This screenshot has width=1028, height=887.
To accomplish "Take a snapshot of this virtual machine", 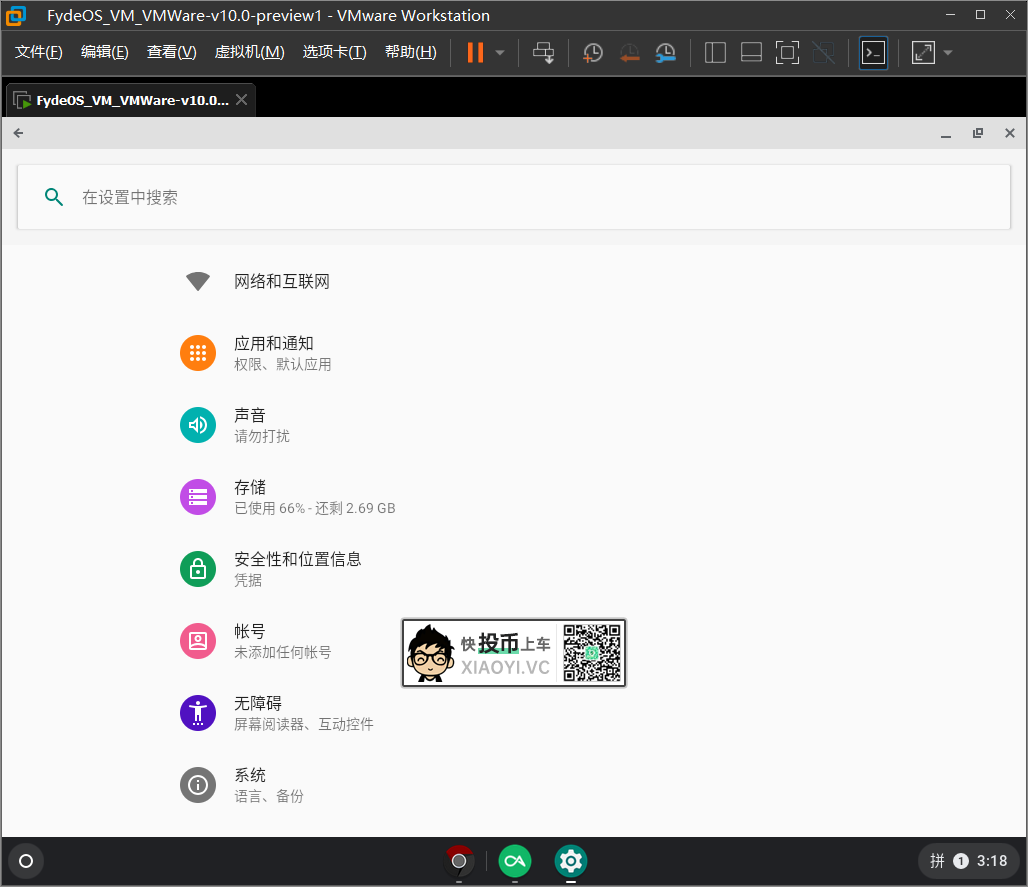I will point(593,52).
